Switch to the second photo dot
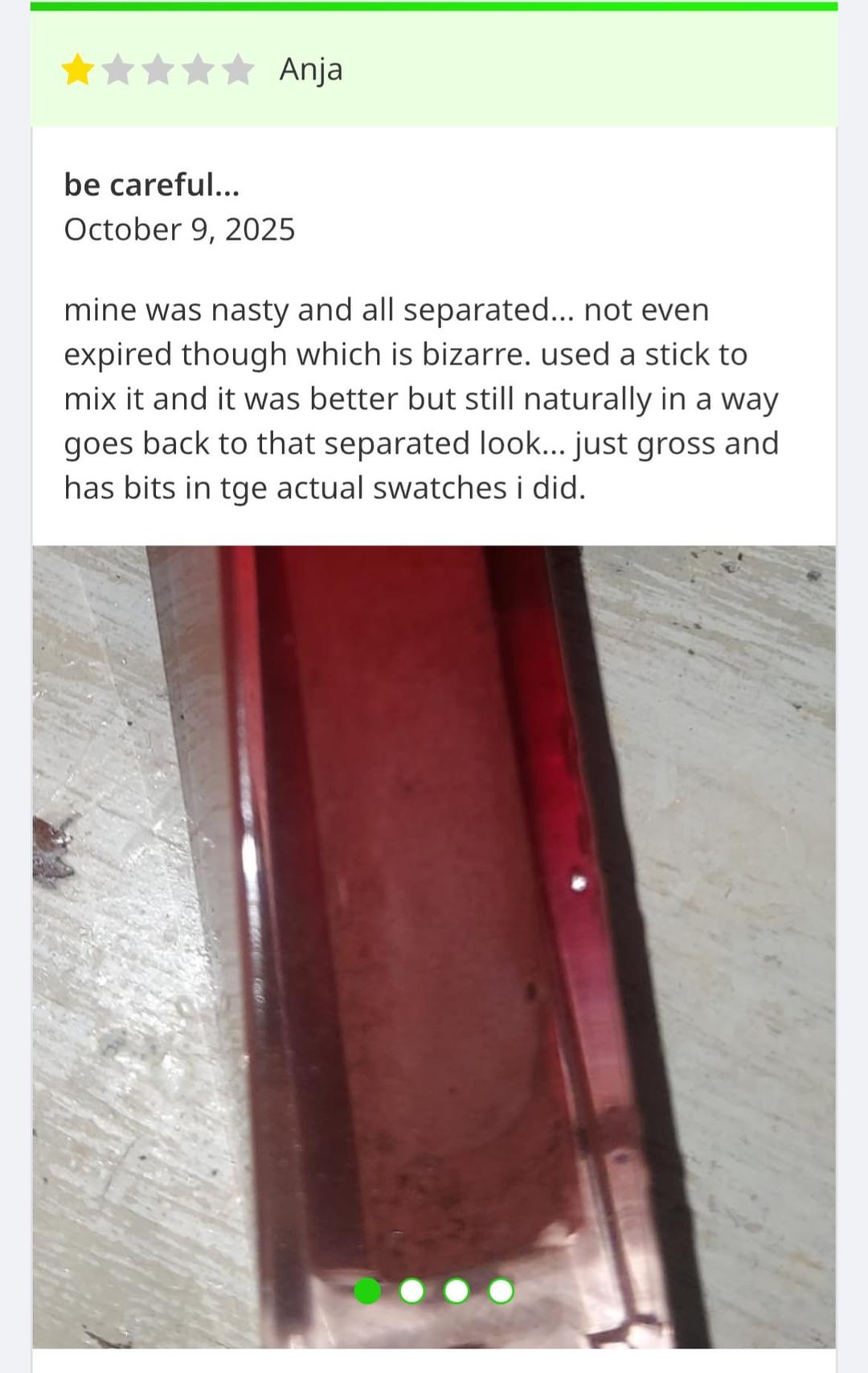Screen dimensions: 868x1373 [x=412, y=1290]
